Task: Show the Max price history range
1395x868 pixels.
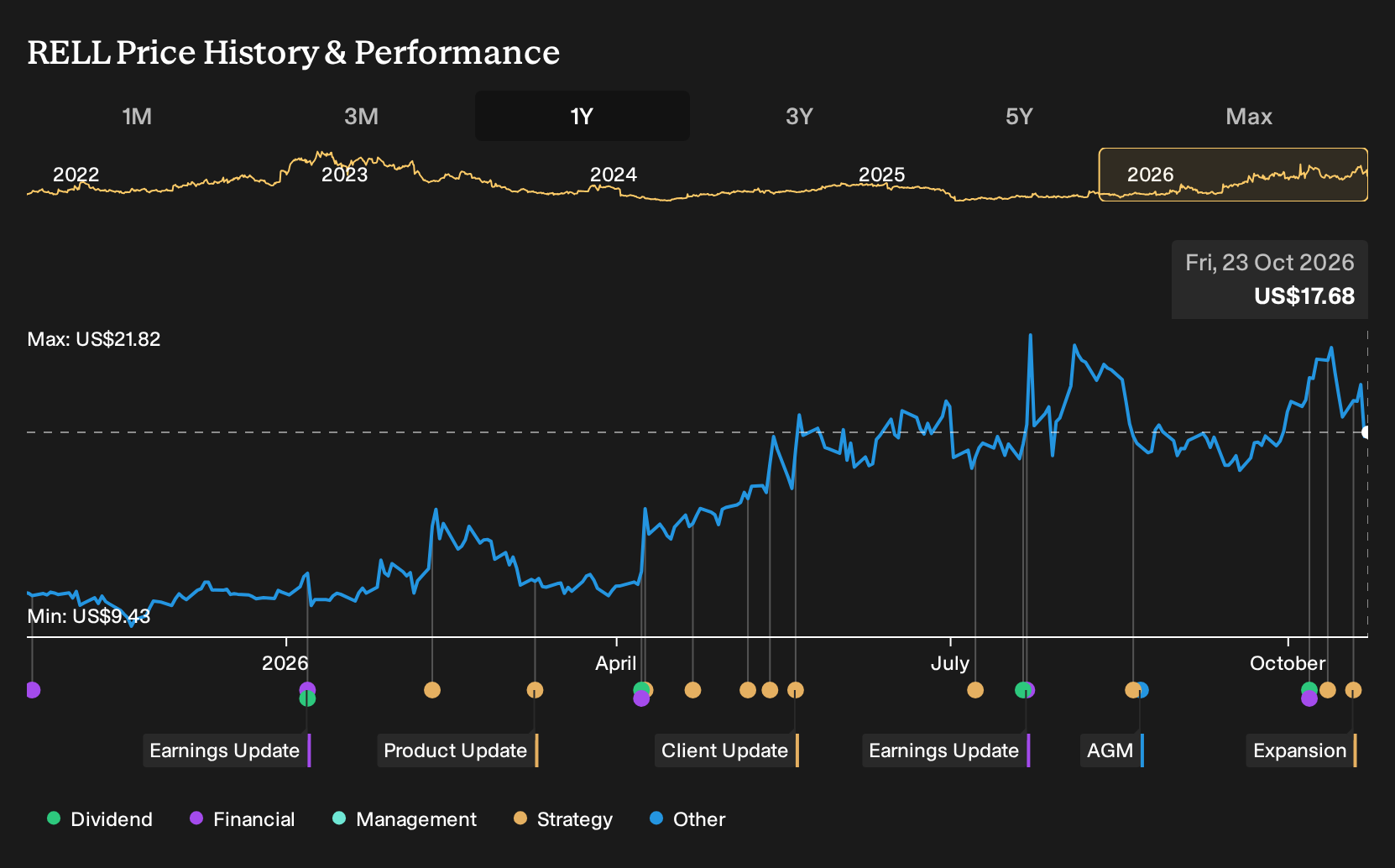Action: coord(1249,116)
